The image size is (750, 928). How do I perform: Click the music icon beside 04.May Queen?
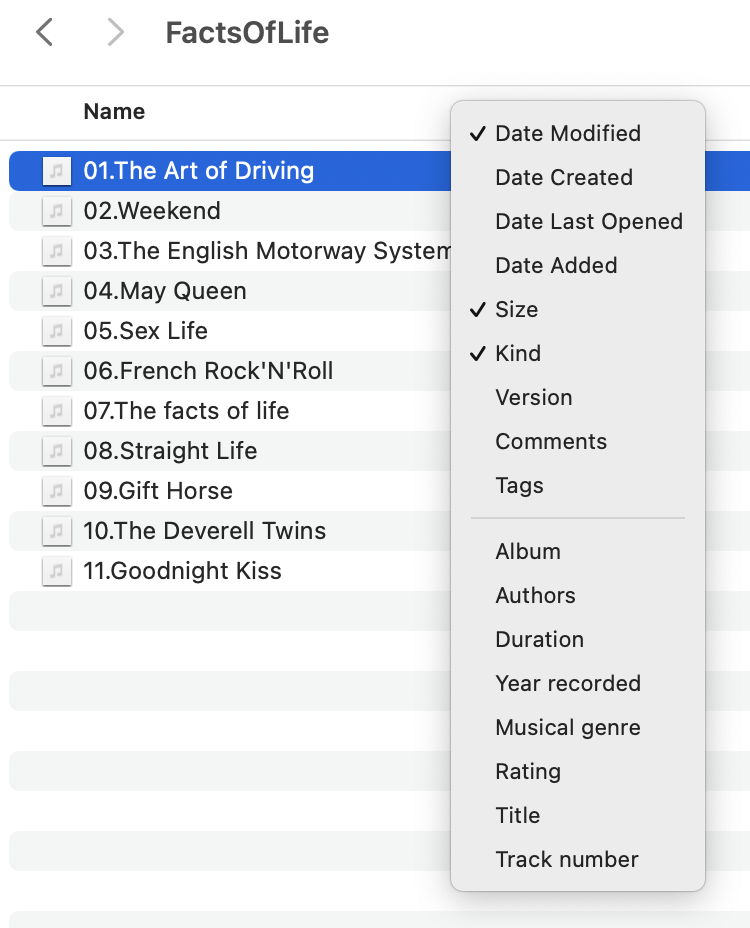[57, 291]
